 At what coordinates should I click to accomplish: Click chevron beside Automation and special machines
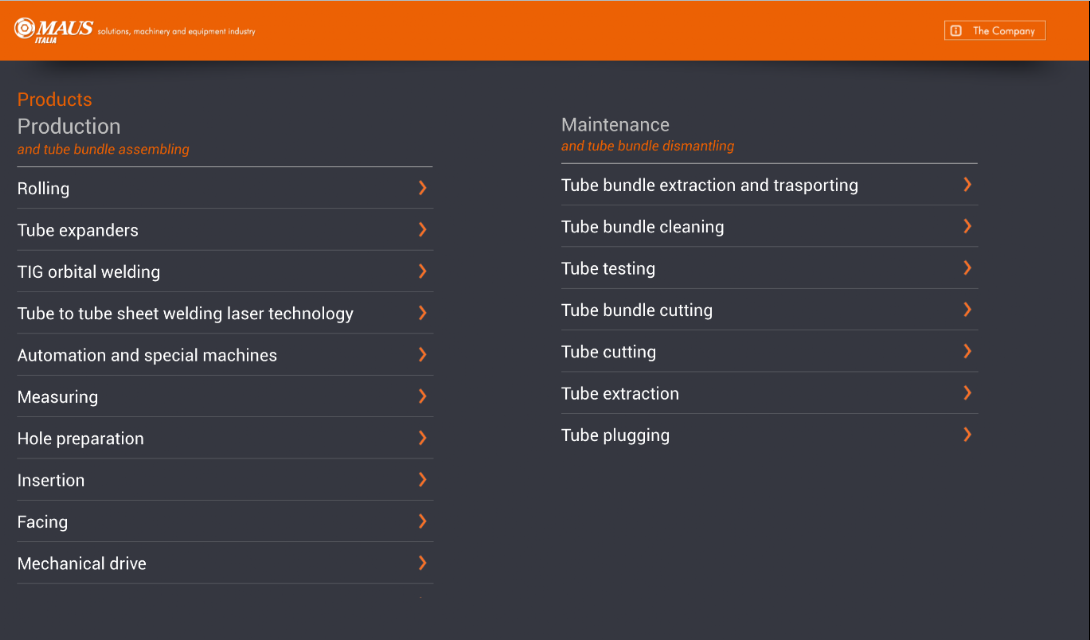423,354
